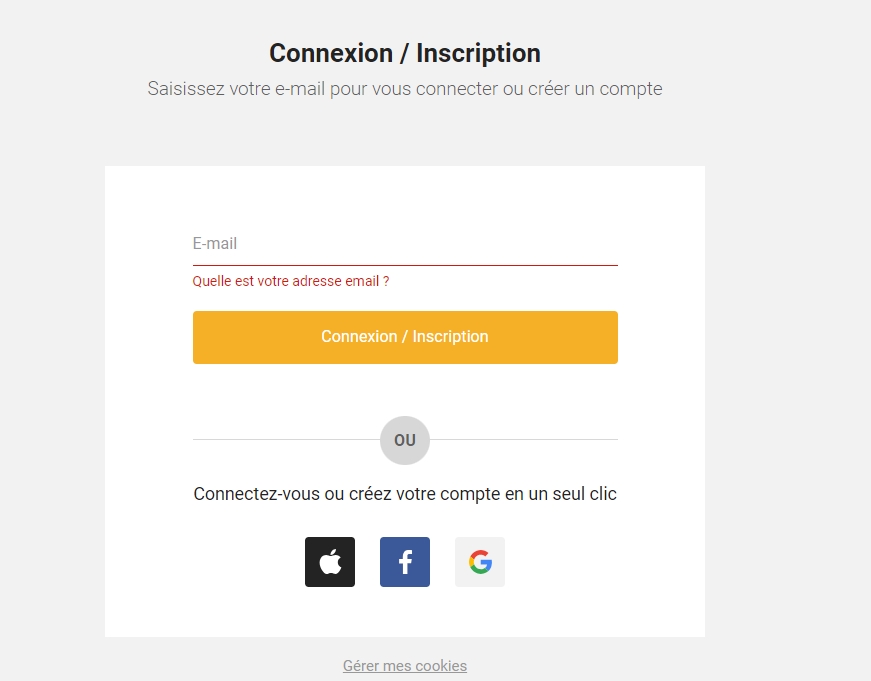Screen dimensions: 871x681
Task: Click "Inscription" in the bold page heading
Action: pyautogui.click(x=478, y=53)
